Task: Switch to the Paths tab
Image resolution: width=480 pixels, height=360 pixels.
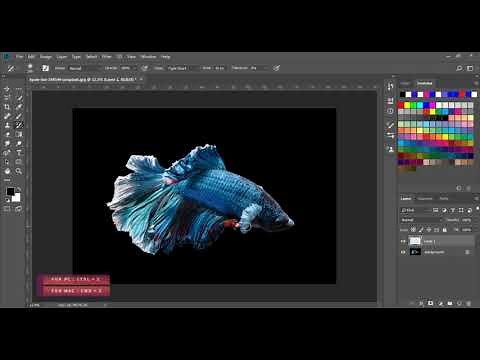Action: pyautogui.click(x=444, y=199)
